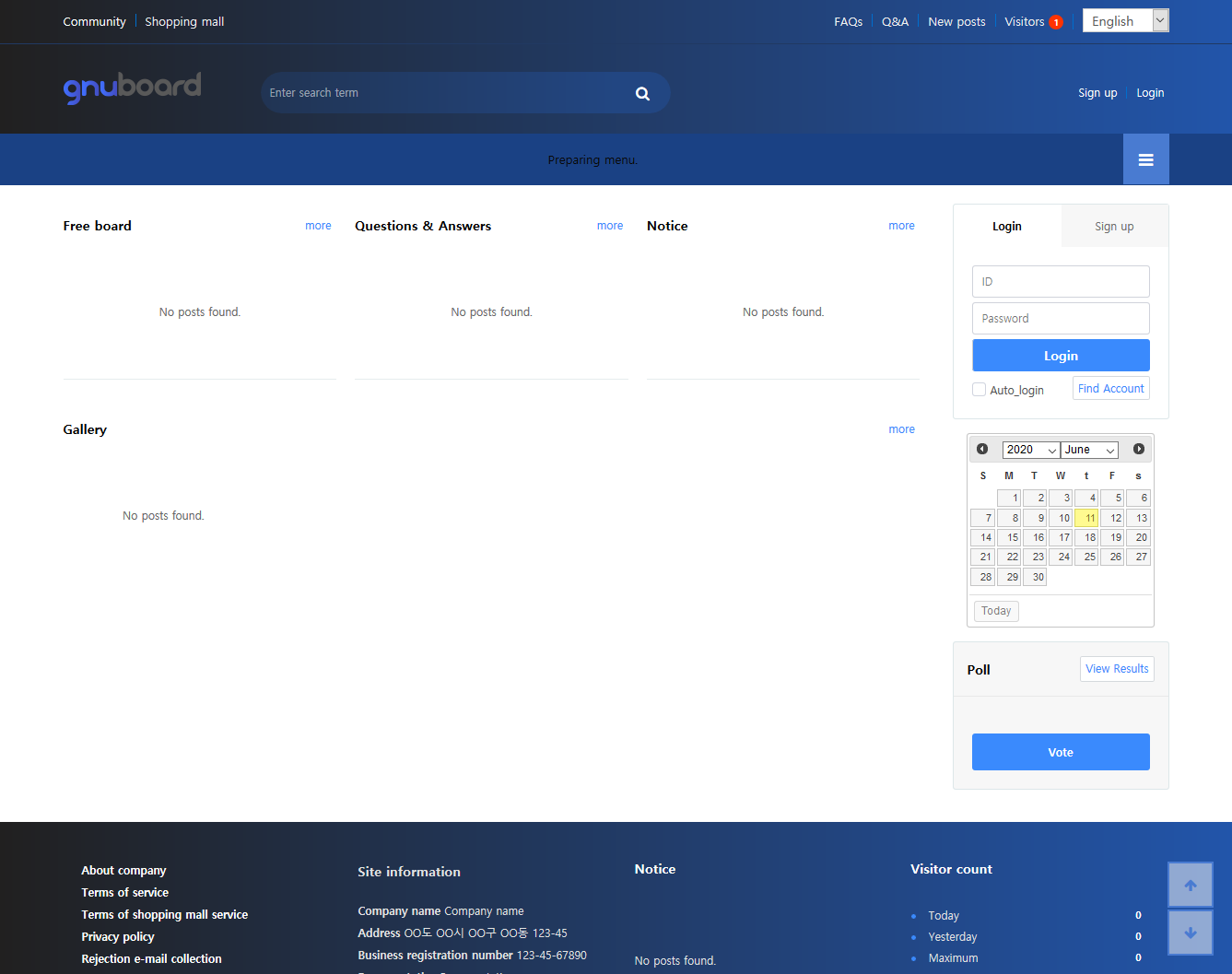This screenshot has height=974, width=1232.
Task: Open the English language dropdown
Action: (x=1125, y=21)
